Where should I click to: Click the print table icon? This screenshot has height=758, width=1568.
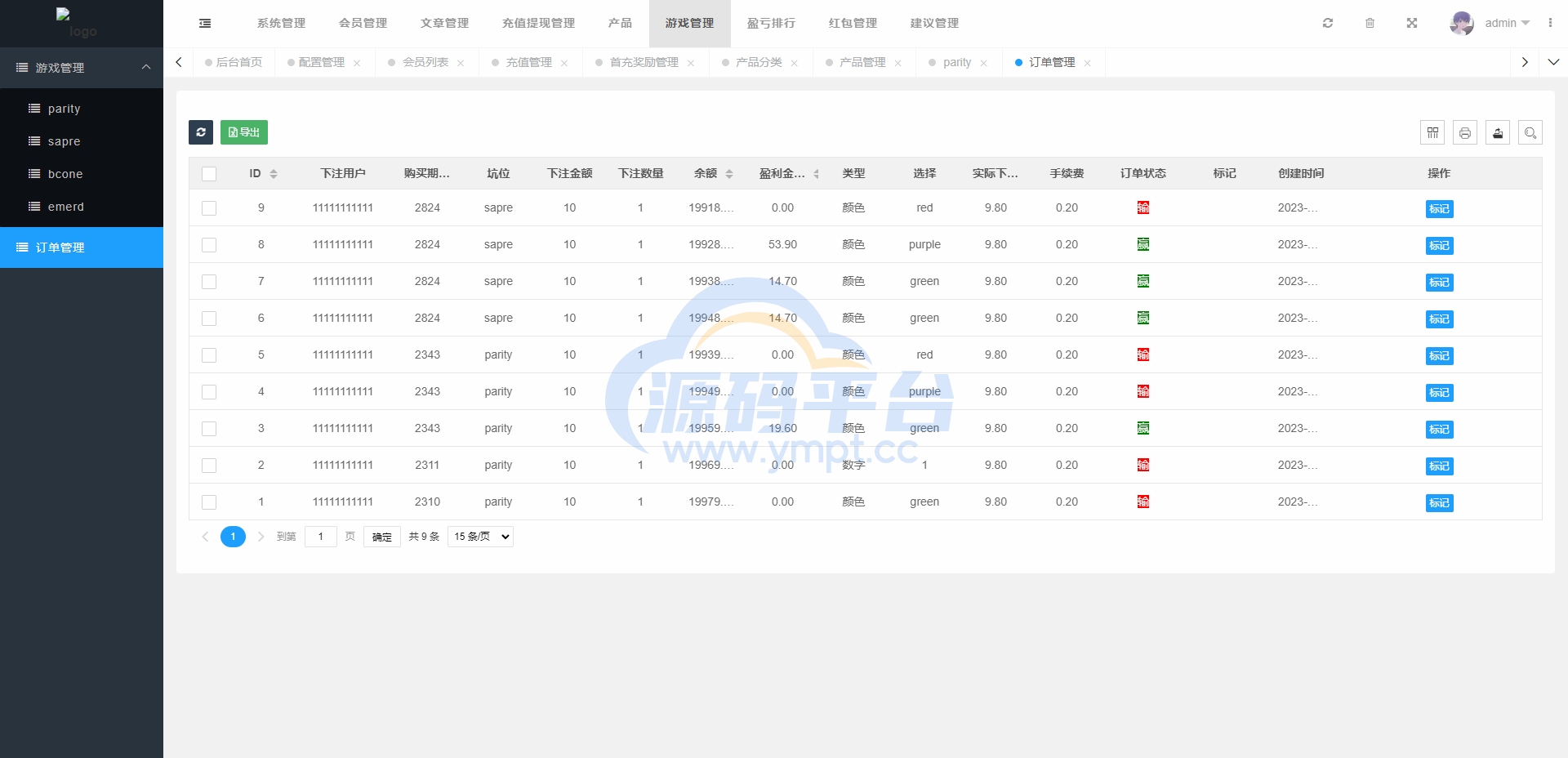tap(1465, 132)
